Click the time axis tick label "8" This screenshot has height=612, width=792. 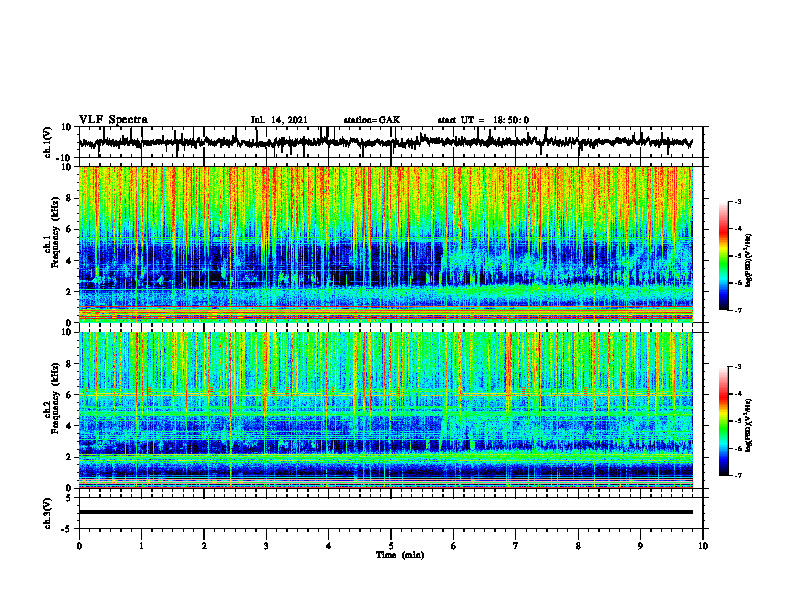coord(578,546)
